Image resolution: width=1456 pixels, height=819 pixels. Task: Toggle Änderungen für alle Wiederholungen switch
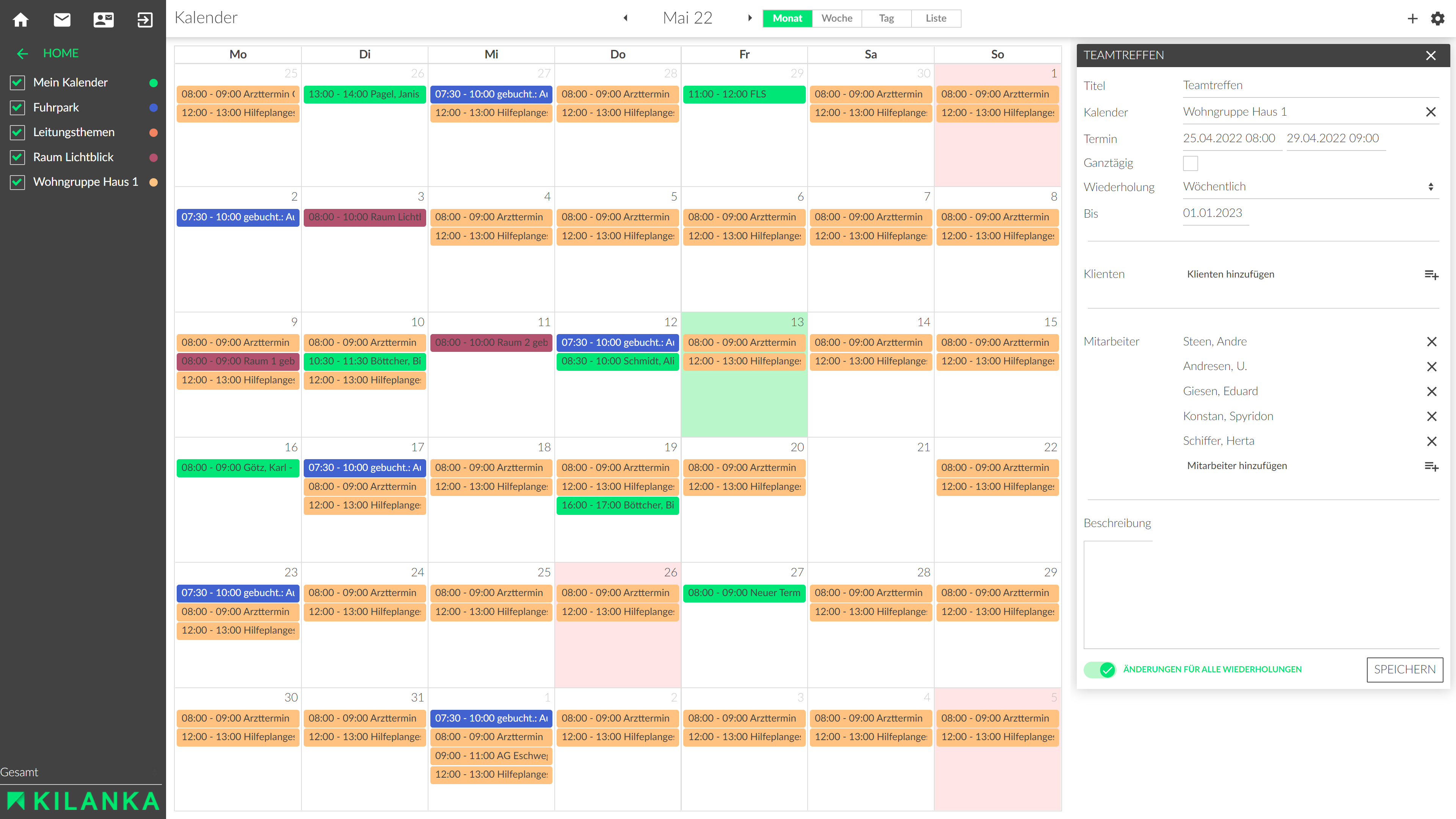1099,670
